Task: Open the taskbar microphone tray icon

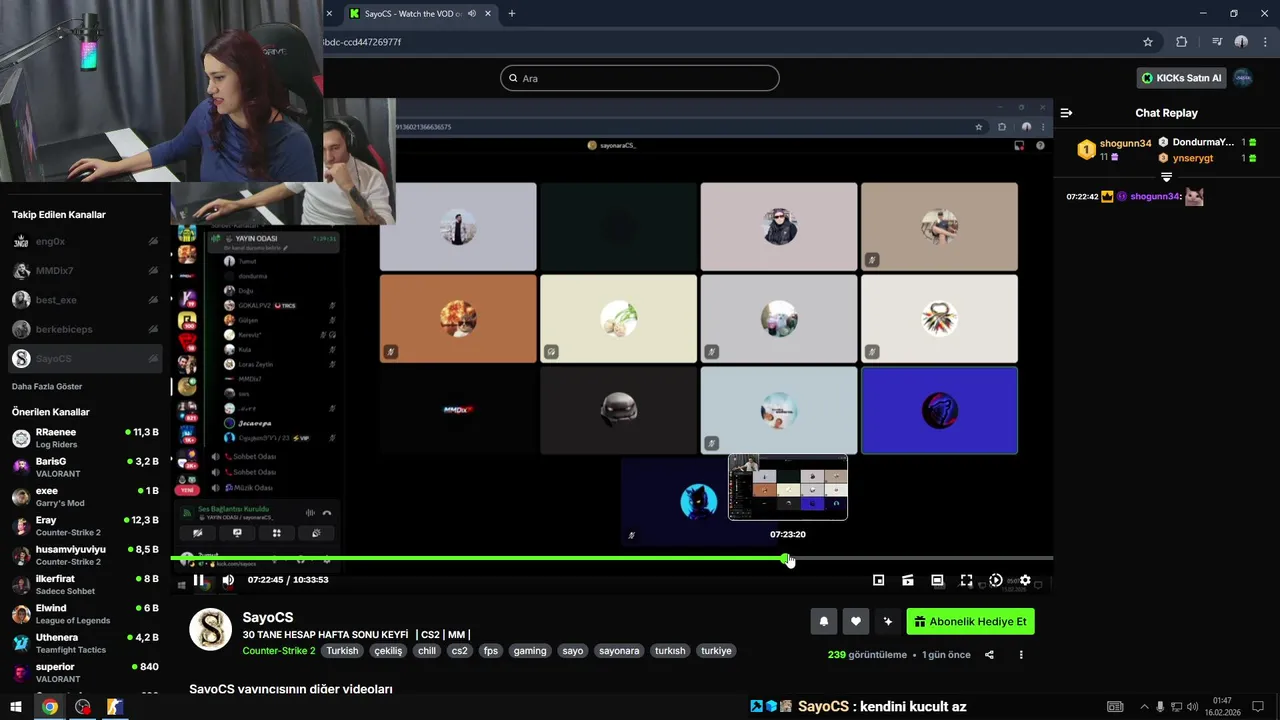Action: [x=1160, y=707]
